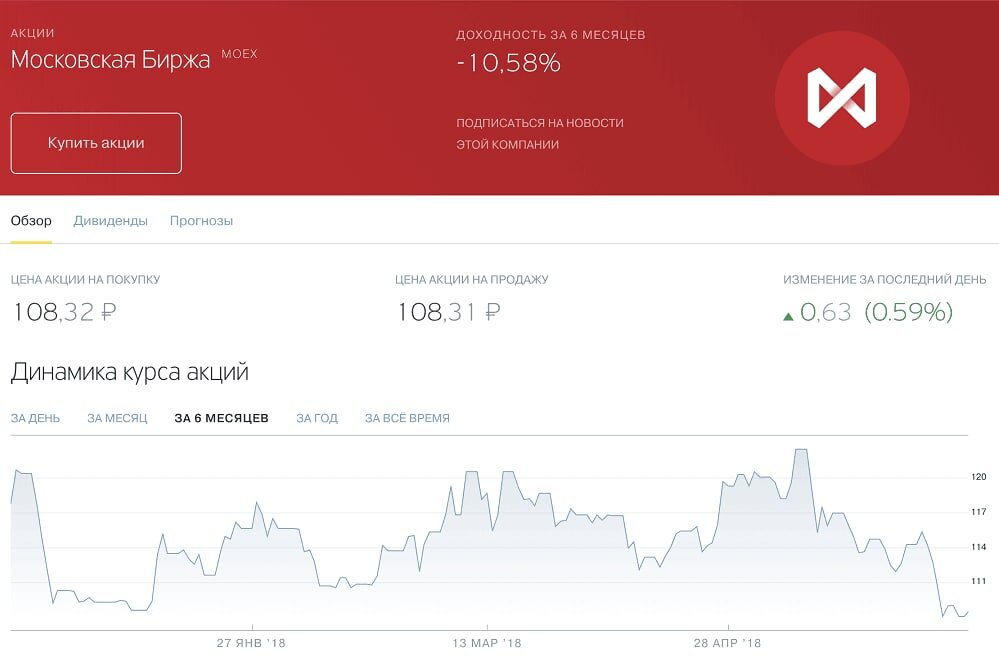This screenshot has height=663, width=999.
Task: Click the MOEX ticker label
Action: point(240,54)
